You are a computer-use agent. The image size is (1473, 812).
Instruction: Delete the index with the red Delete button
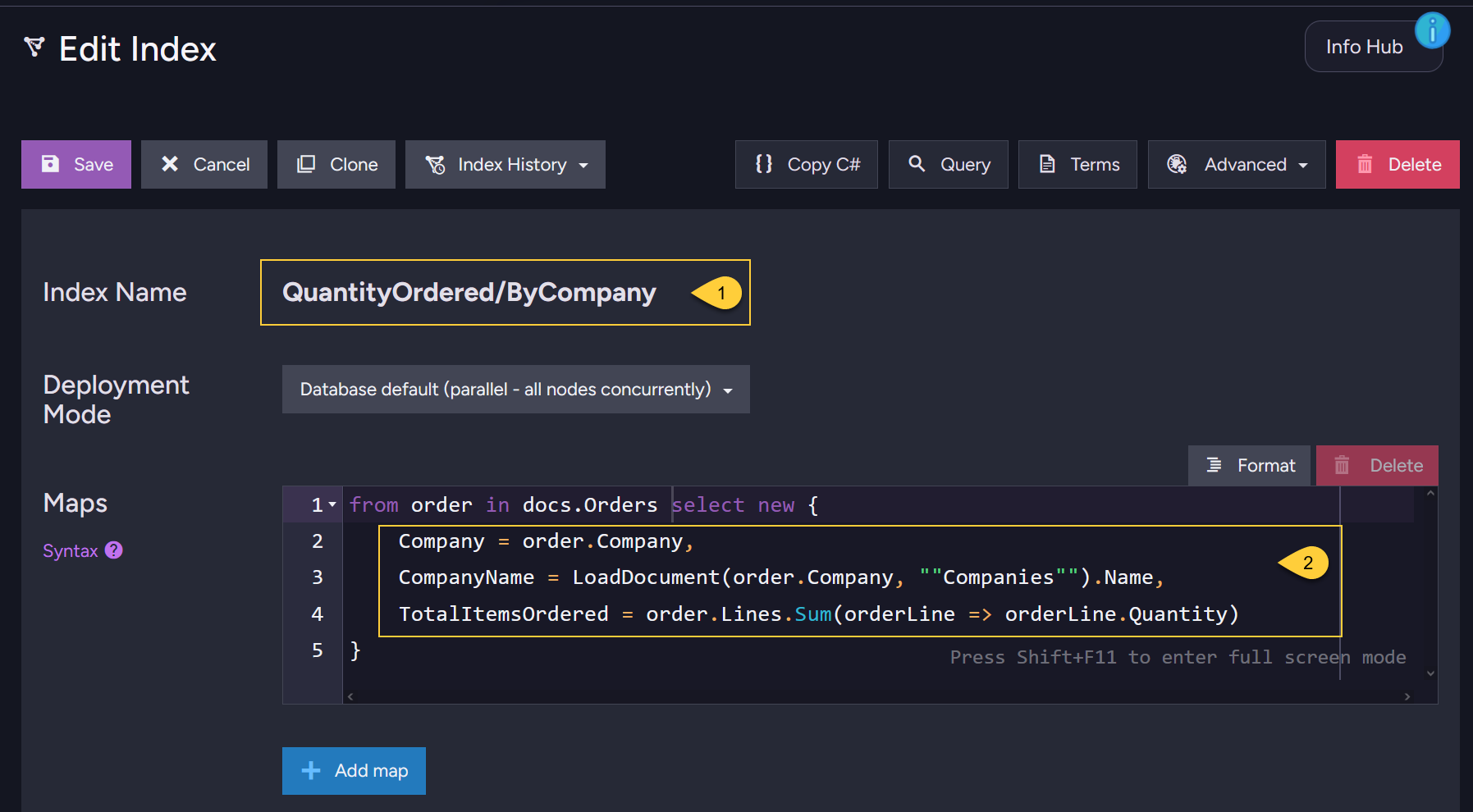(x=1398, y=164)
